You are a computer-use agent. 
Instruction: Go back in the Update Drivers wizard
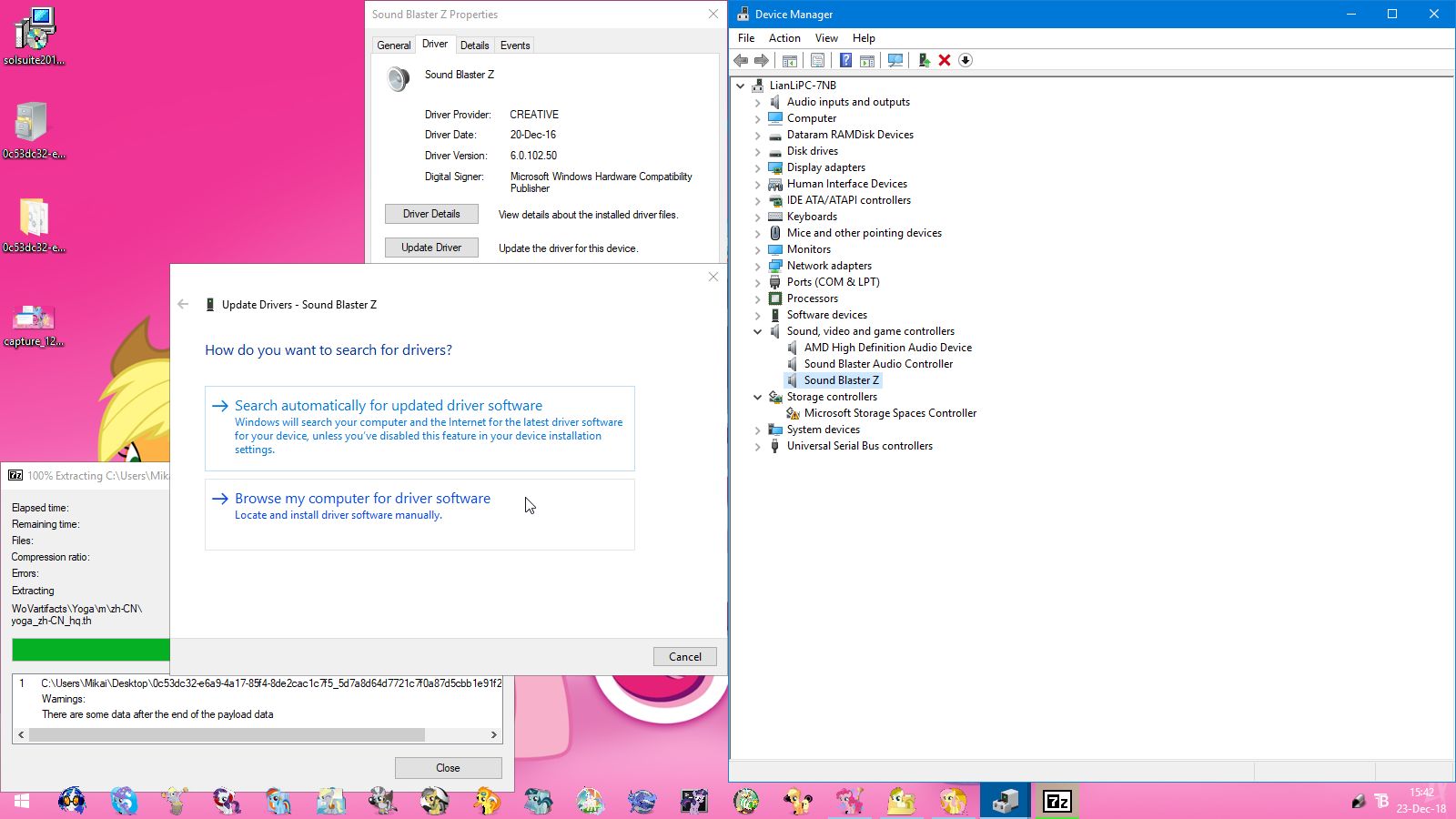coord(183,305)
